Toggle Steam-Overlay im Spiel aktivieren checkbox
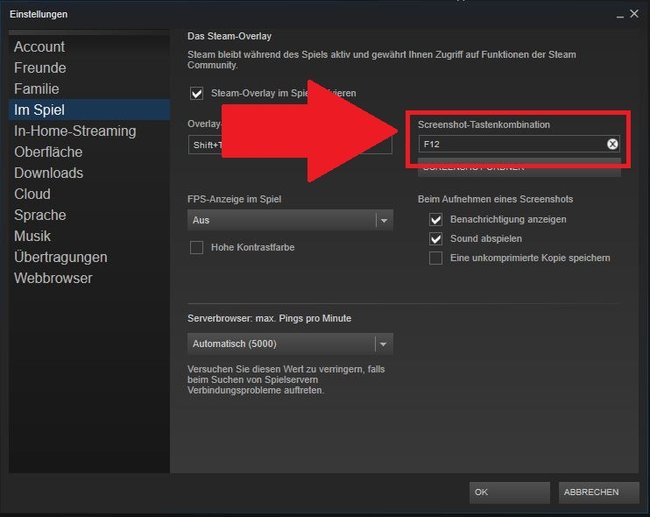The height and width of the screenshot is (517, 650). [x=196, y=93]
